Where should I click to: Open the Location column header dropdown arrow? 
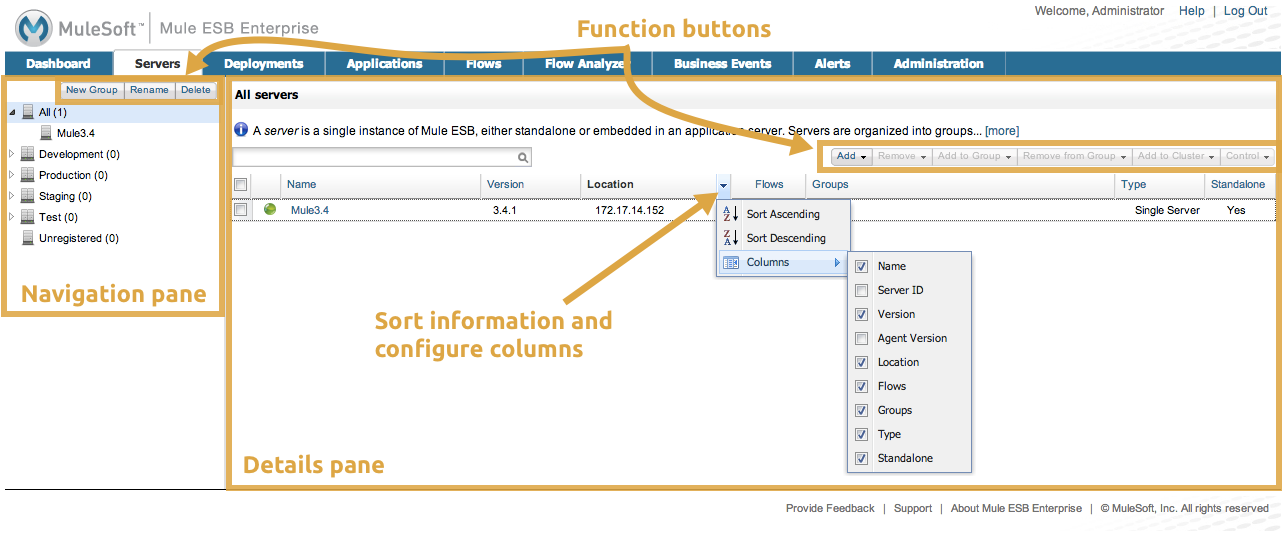pos(723,185)
